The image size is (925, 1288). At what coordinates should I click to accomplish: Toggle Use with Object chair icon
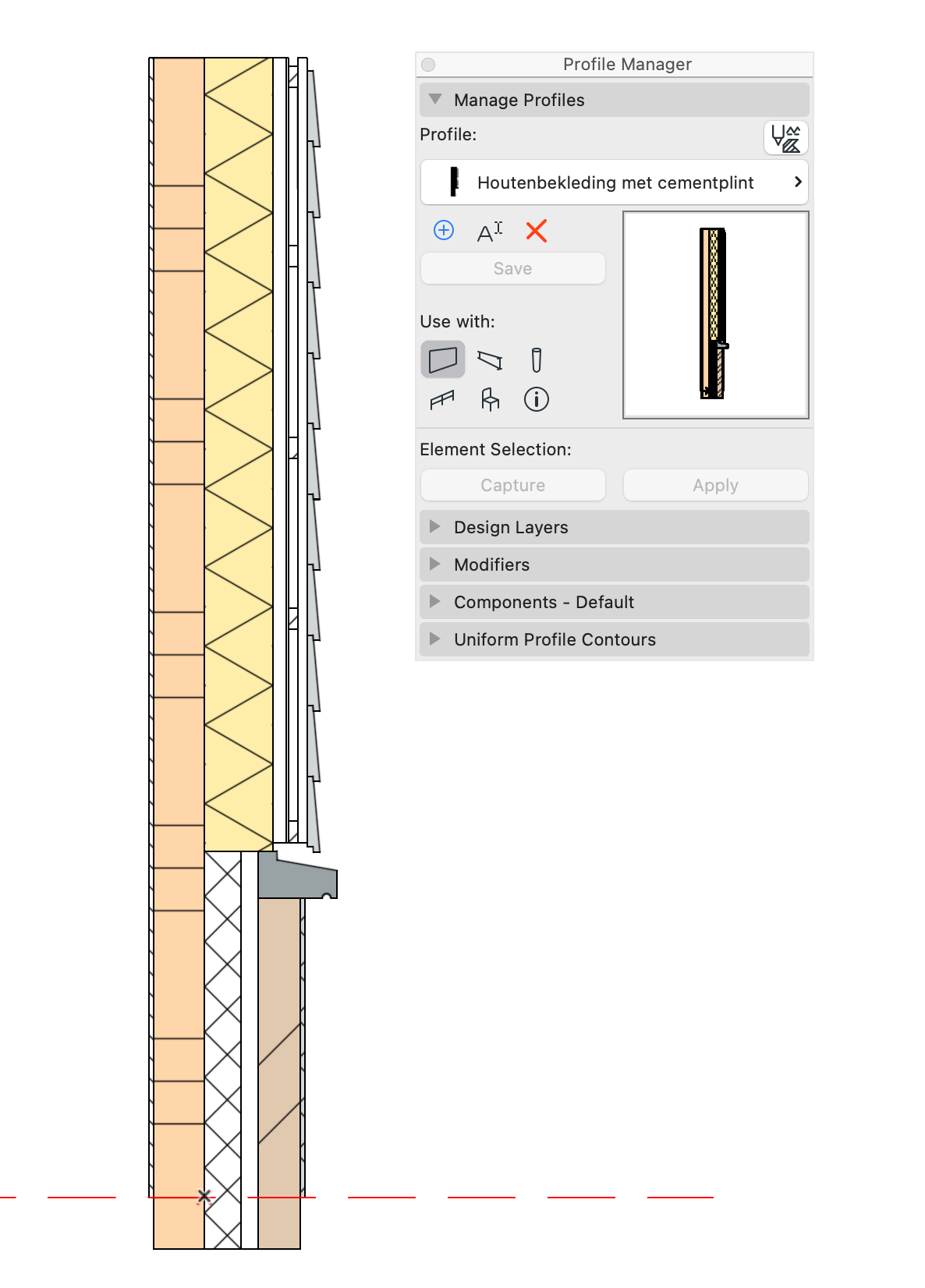[490, 399]
